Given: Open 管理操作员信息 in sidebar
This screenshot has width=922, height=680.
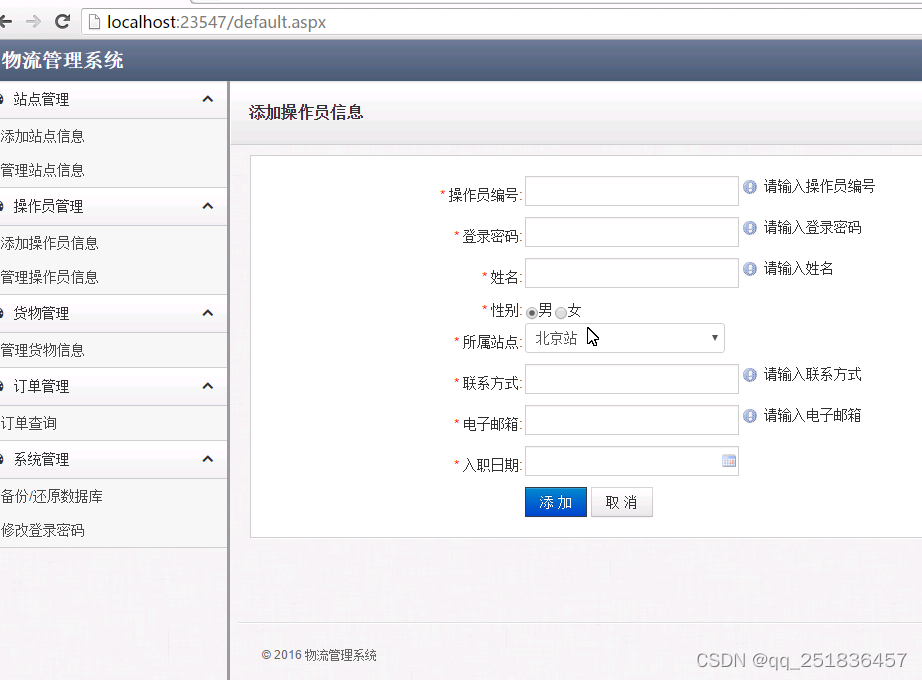Looking at the screenshot, I should point(49,278).
